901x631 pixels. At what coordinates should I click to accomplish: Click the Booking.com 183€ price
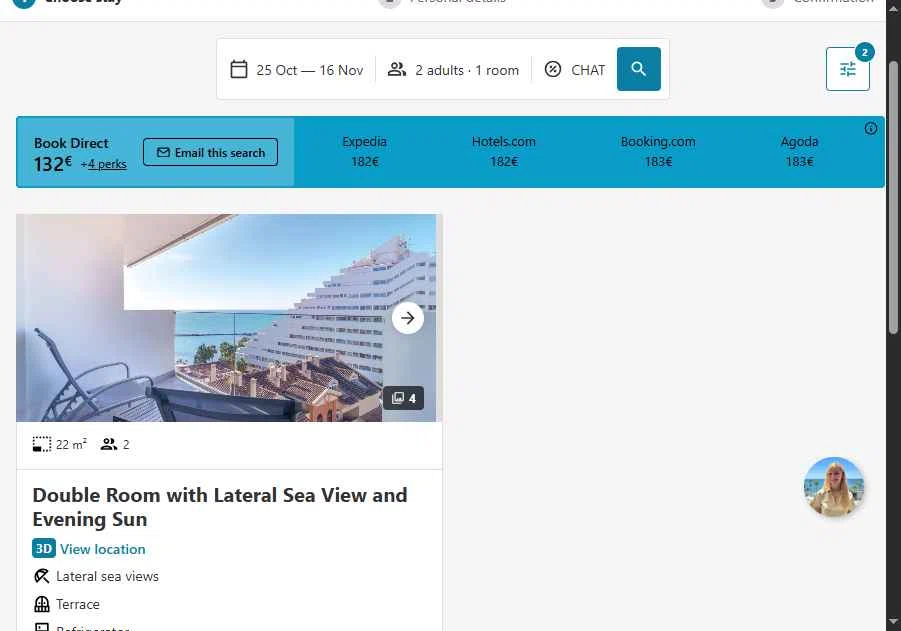click(658, 152)
